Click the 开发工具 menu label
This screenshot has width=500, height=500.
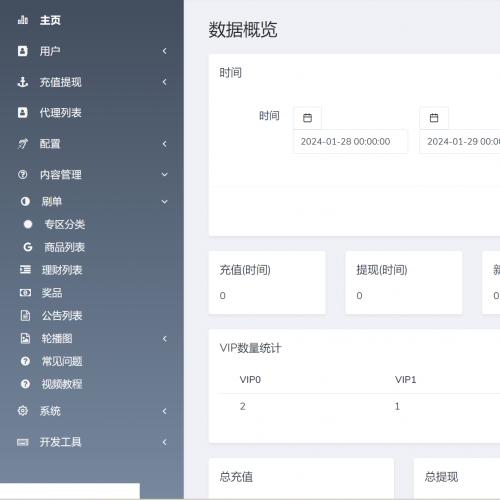[61, 442]
